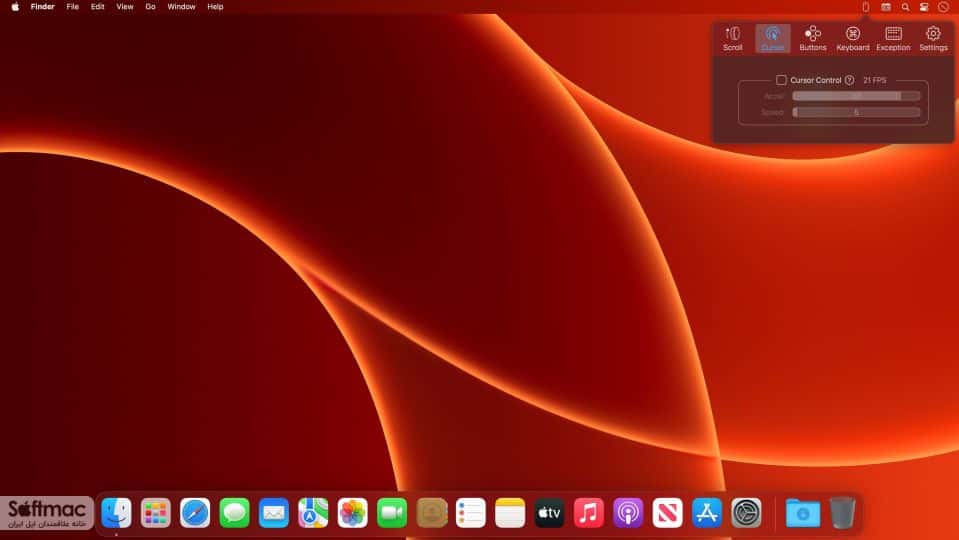Open the View menu

click(x=125, y=7)
